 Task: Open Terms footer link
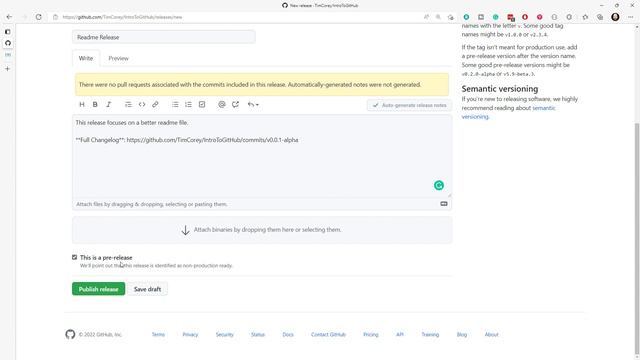pos(158,334)
